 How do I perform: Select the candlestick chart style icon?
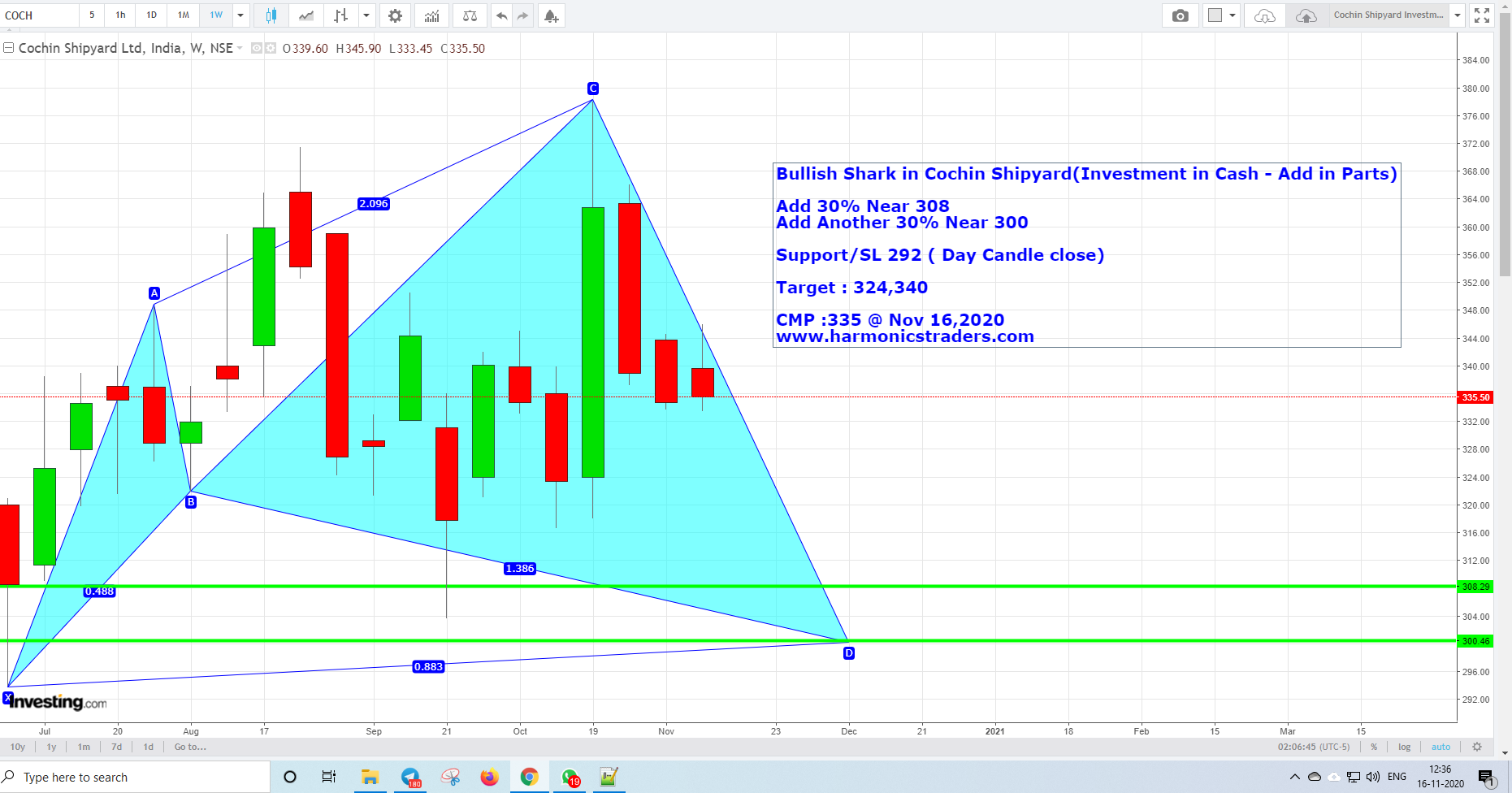[271, 15]
